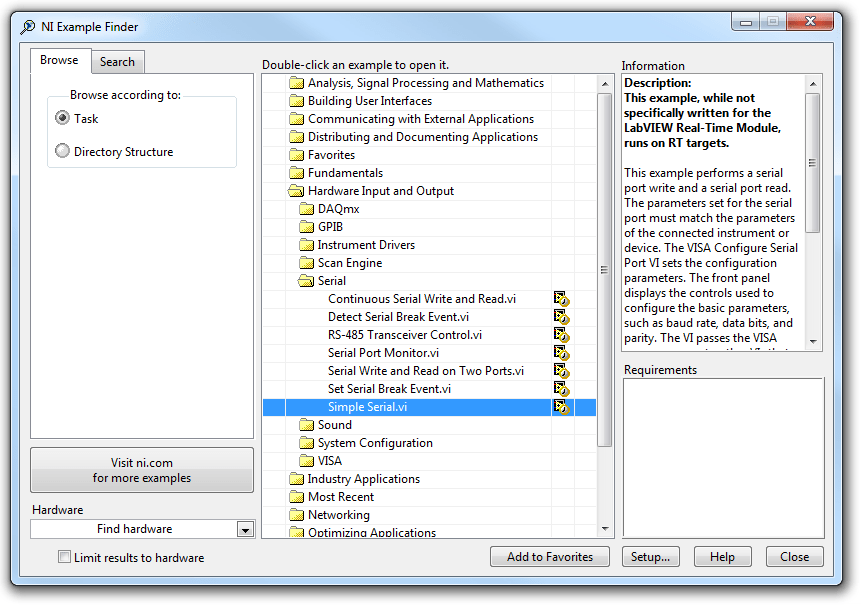Click the GPIB folder icon
The image size is (863, 605).
pos(306,226)
